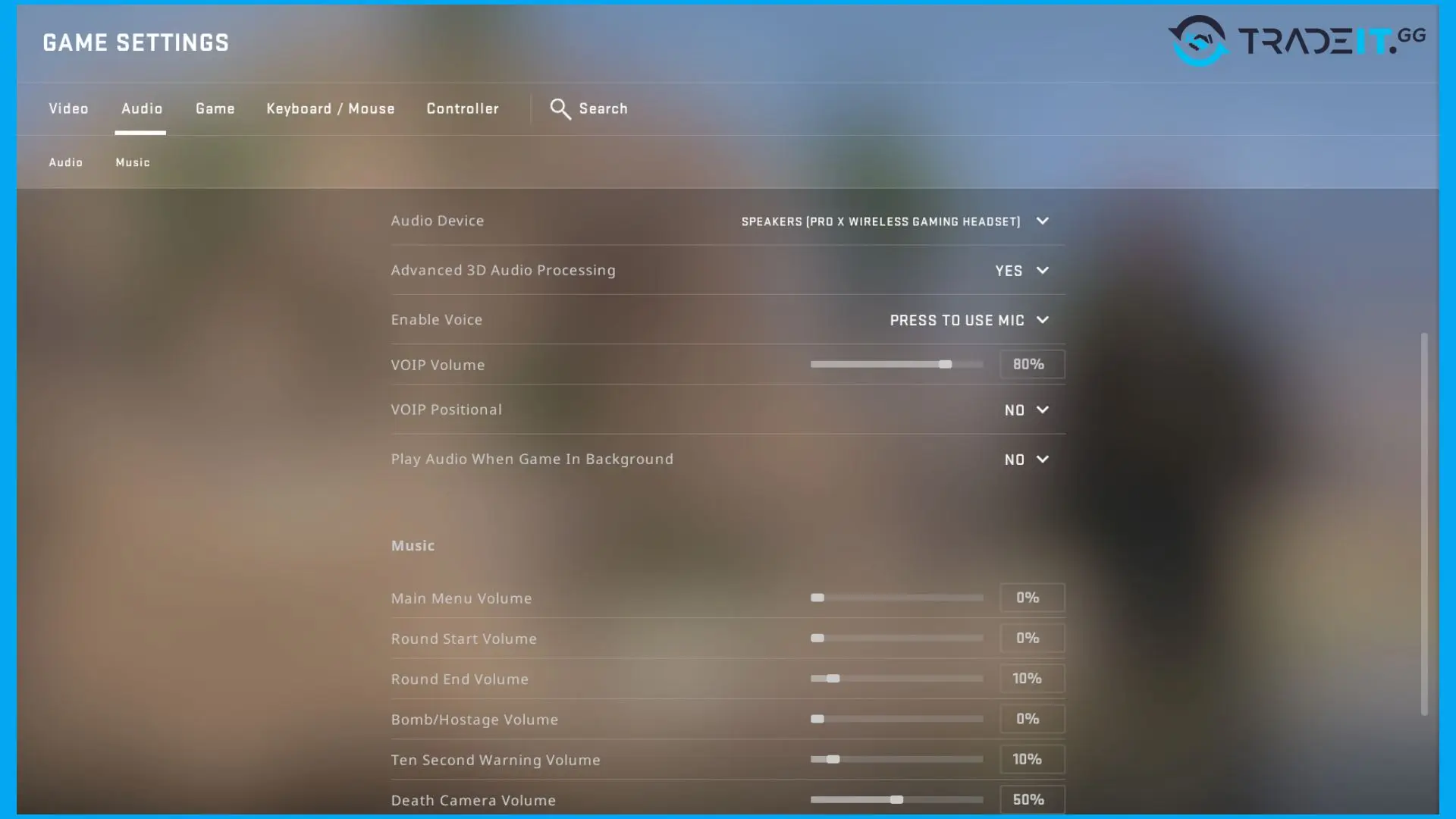The width and height of the screenshot is (1456, 819).
Task: Click the Search magnifier icon
Action: [x=560, y=109]
